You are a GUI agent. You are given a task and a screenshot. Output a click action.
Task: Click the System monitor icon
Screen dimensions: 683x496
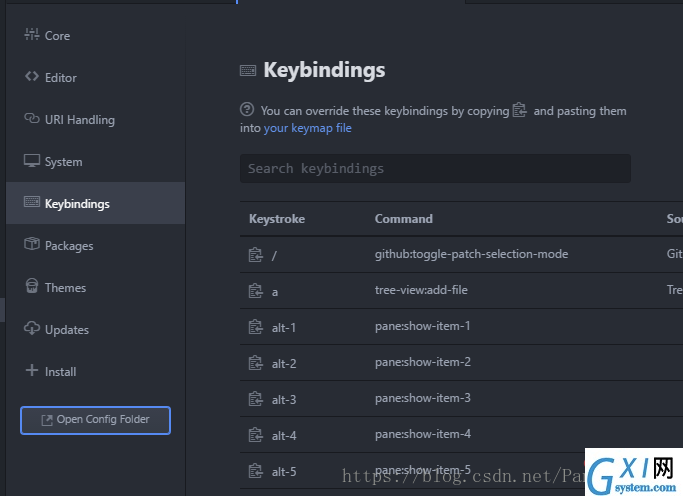32,161
